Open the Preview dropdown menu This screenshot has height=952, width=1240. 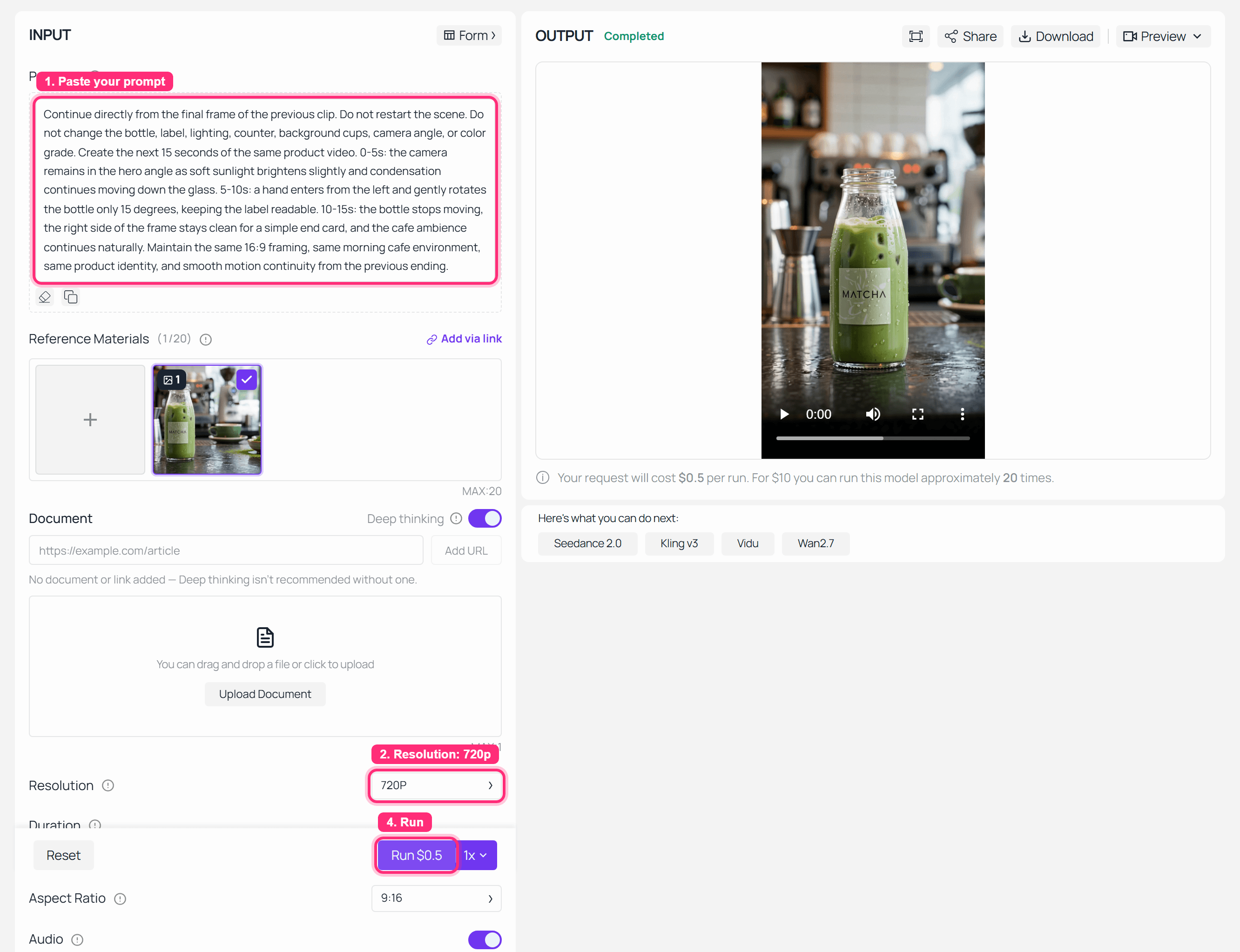click(x=1163, y=36)
